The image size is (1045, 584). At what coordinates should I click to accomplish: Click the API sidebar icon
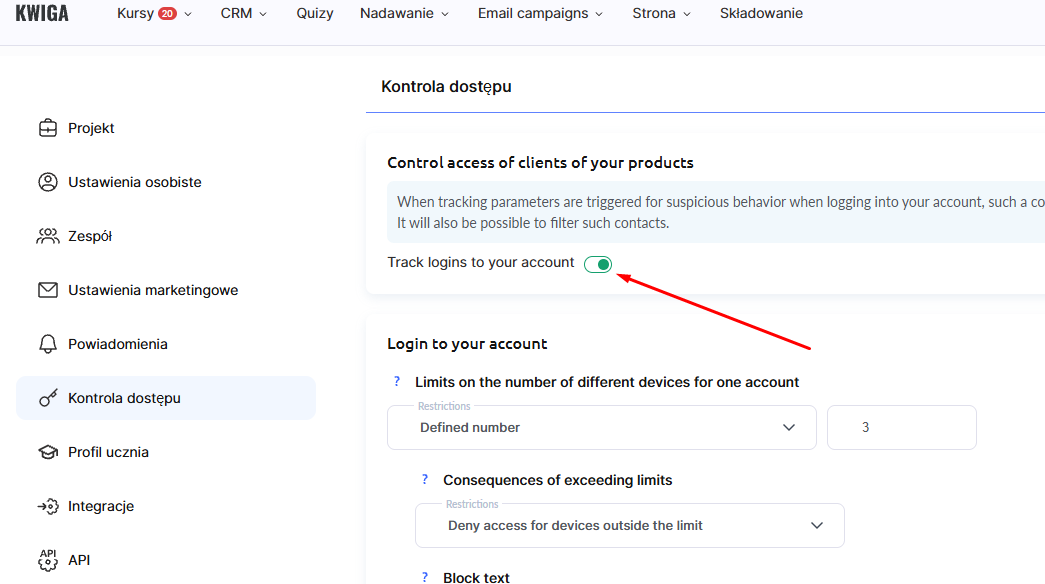(x=47, y=559)
